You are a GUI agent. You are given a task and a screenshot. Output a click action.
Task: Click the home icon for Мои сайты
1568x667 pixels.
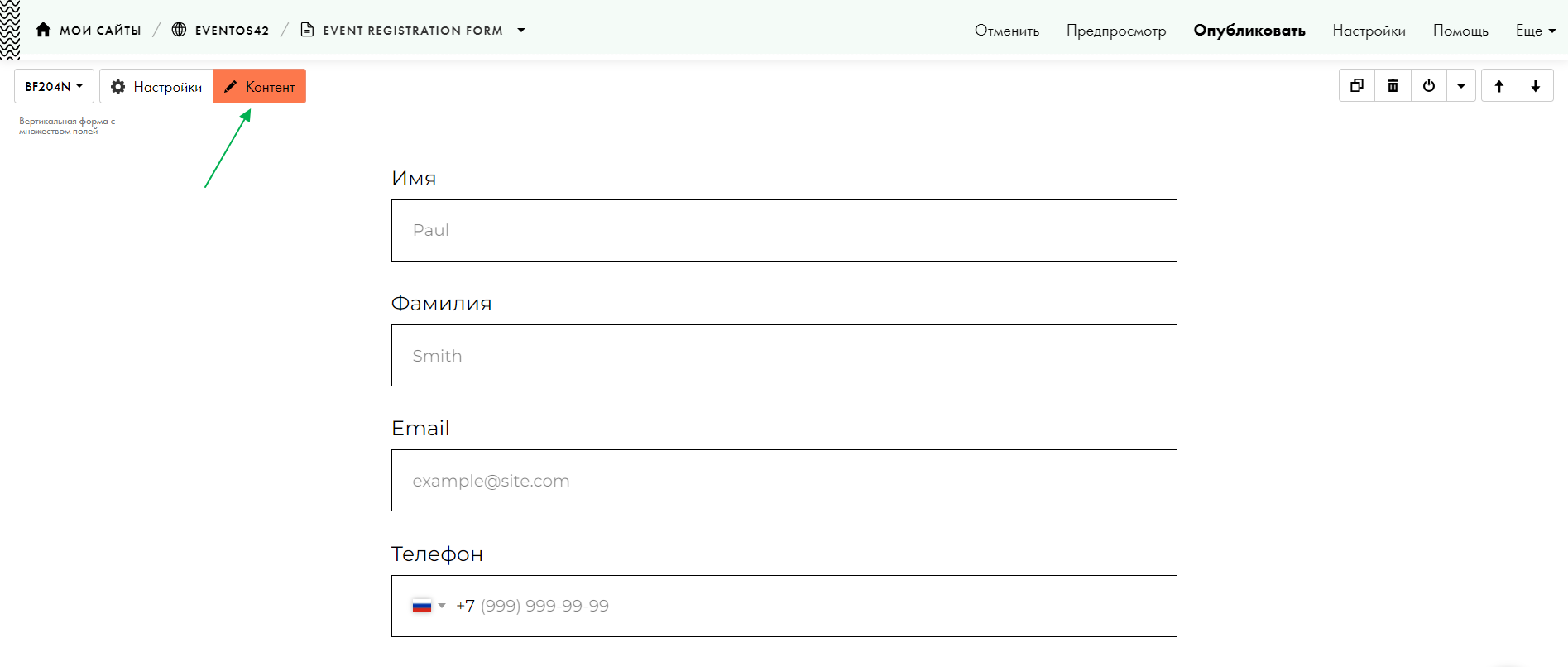[x=43, y=30]
